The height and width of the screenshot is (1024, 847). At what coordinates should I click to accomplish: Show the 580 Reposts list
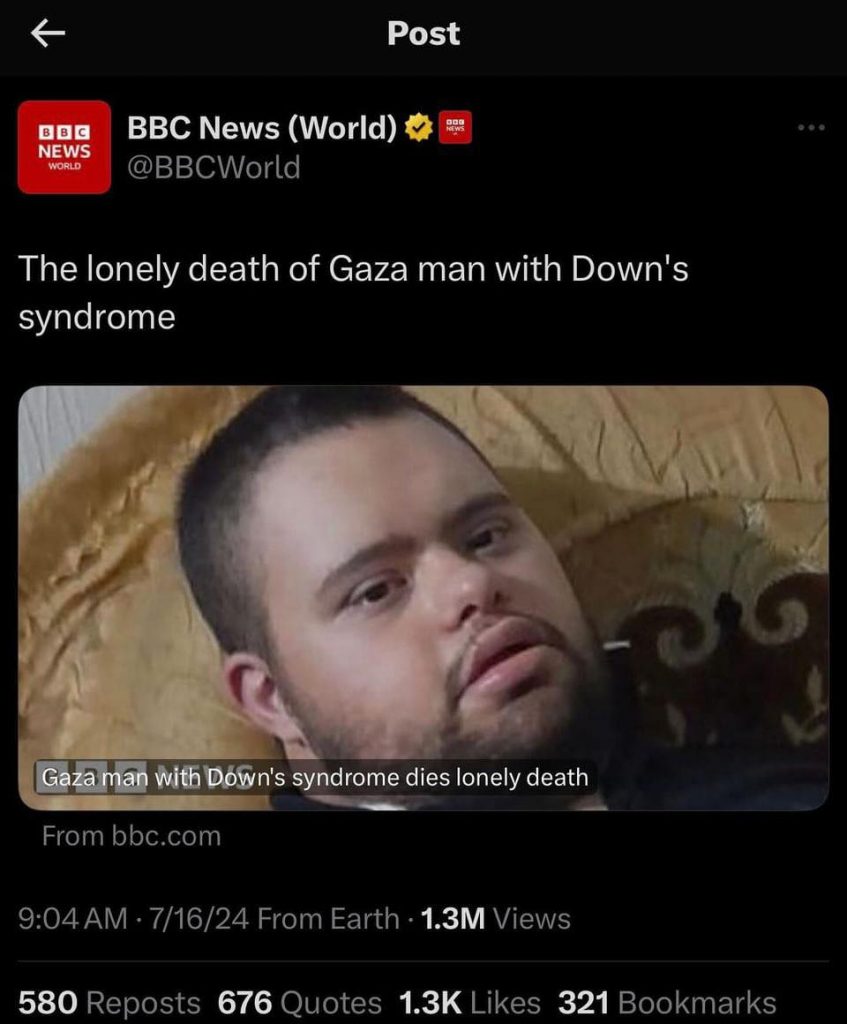click(109, 1002)
